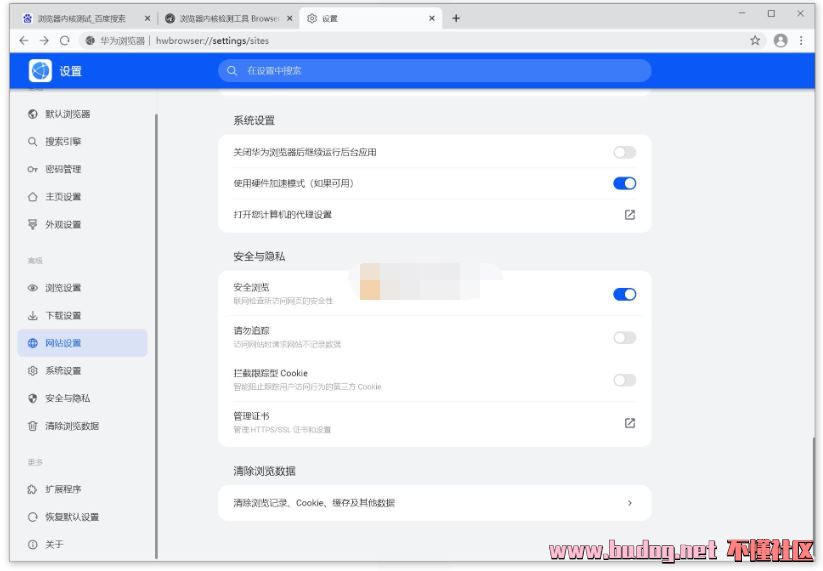Image resolution: width=823 pixels, height=571 pixels.
Task: Disable 使用硬件加速模式 switch
Action: [625, 183]
